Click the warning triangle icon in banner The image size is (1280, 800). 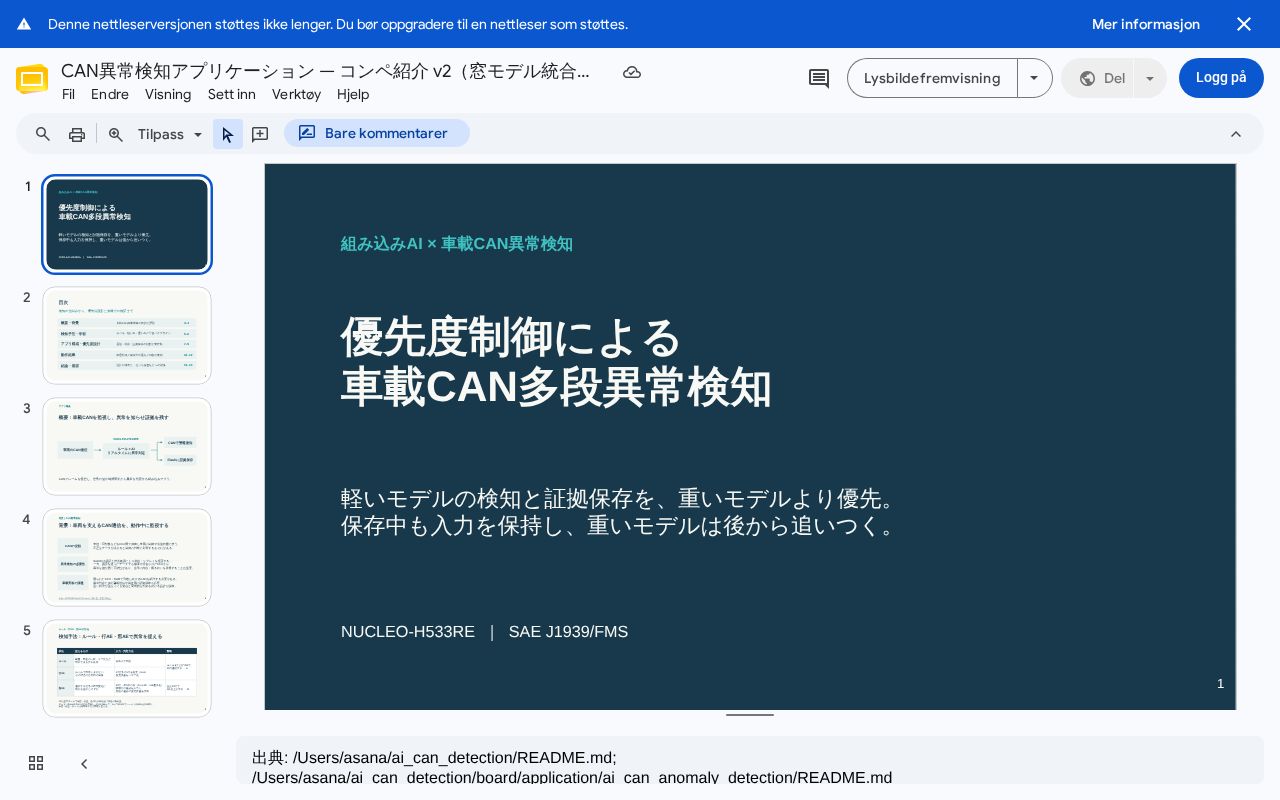click(x=24, y=24)
